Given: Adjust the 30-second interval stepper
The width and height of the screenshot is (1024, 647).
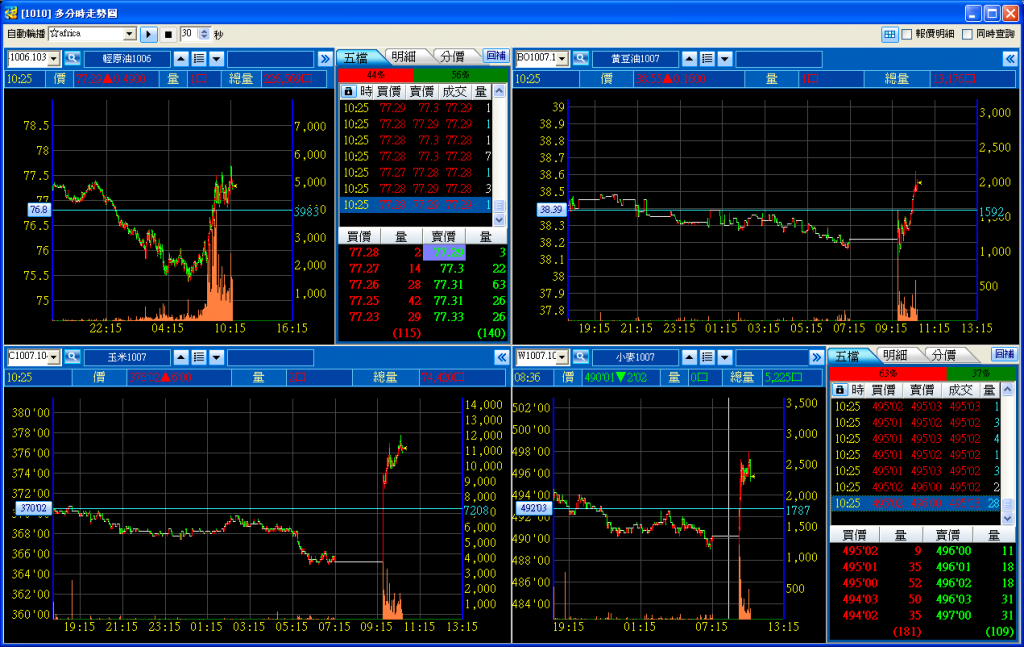Looking at the screenshot, I should [x=204, y=34].
